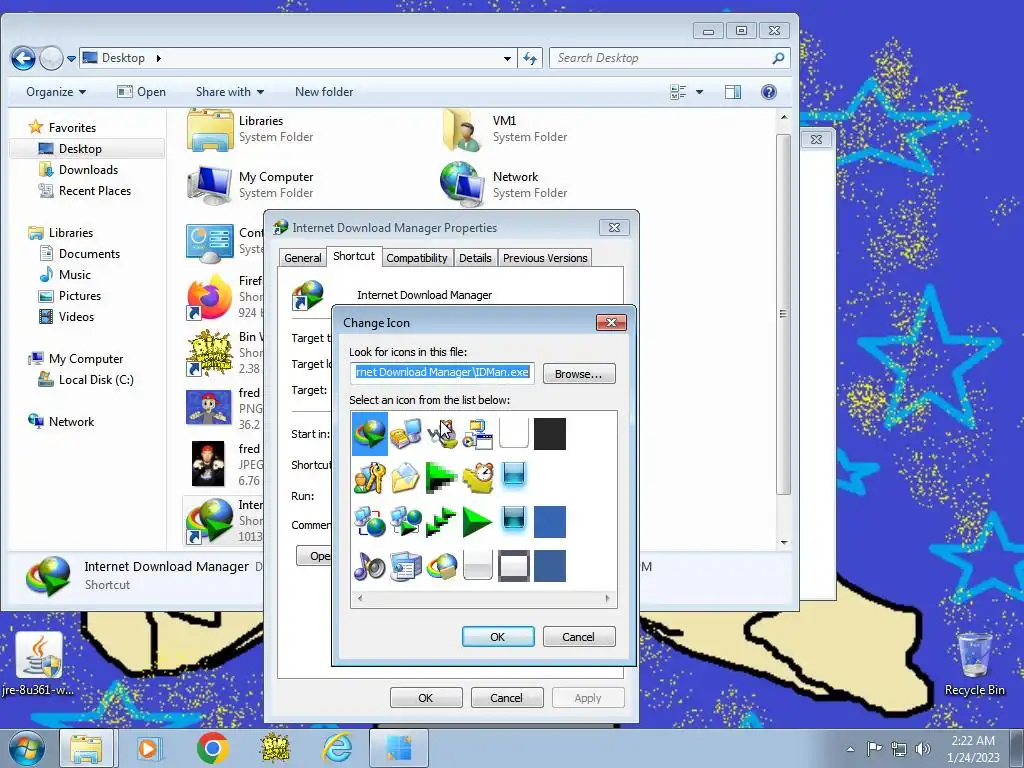
Task: Select the web page with computer icon
Action: 406,566
